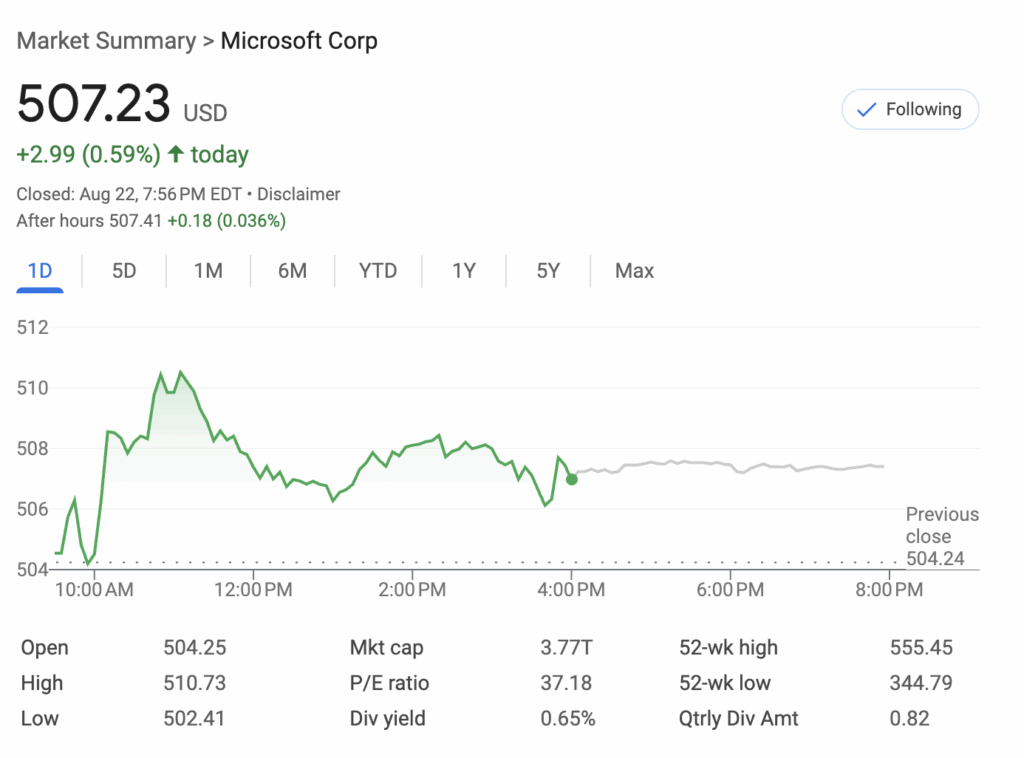Click the Previous close 504.24 label
This screenshot has width=1024, height=758.
[942, 537]
